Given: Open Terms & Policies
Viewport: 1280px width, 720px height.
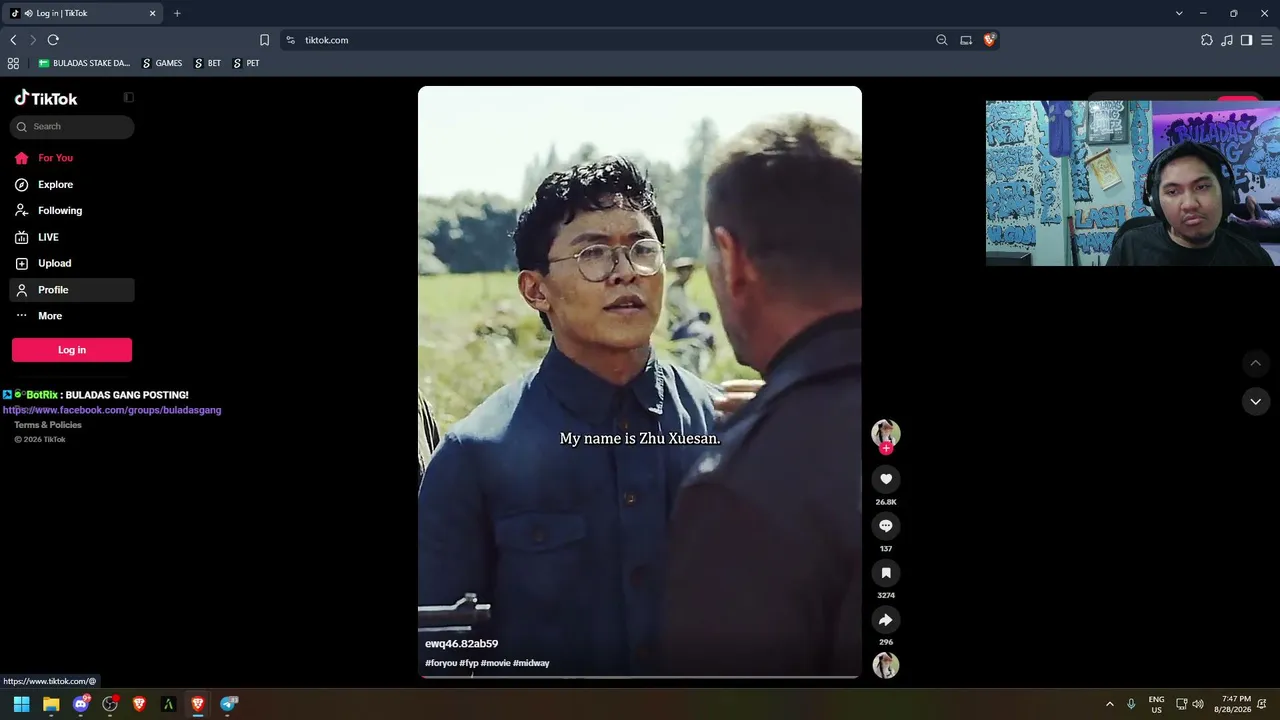Looking at the screenshot, I should pyautogui.click(x=48, y=425).
